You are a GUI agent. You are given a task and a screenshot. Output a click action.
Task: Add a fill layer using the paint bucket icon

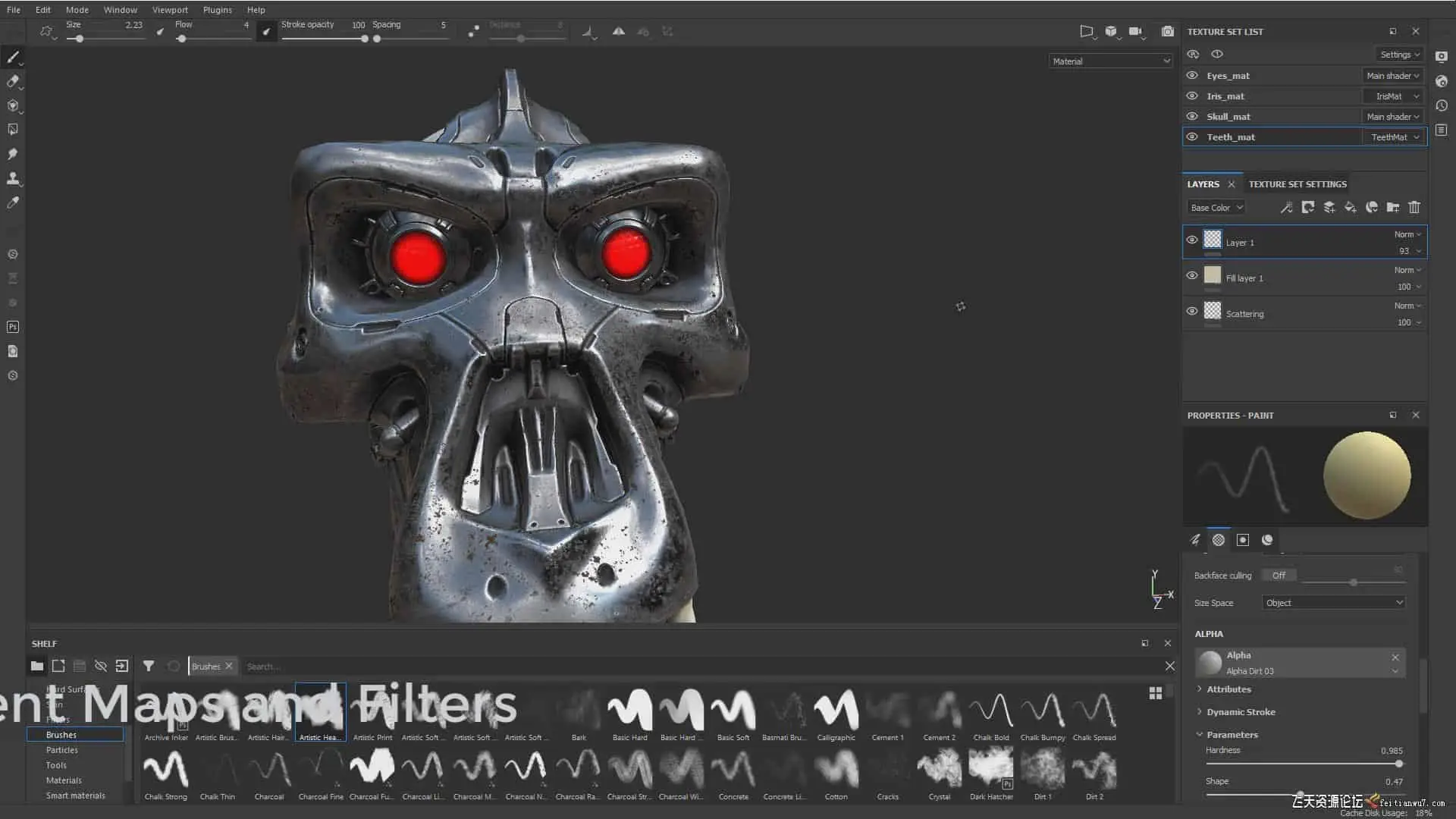click(1350, 207)
